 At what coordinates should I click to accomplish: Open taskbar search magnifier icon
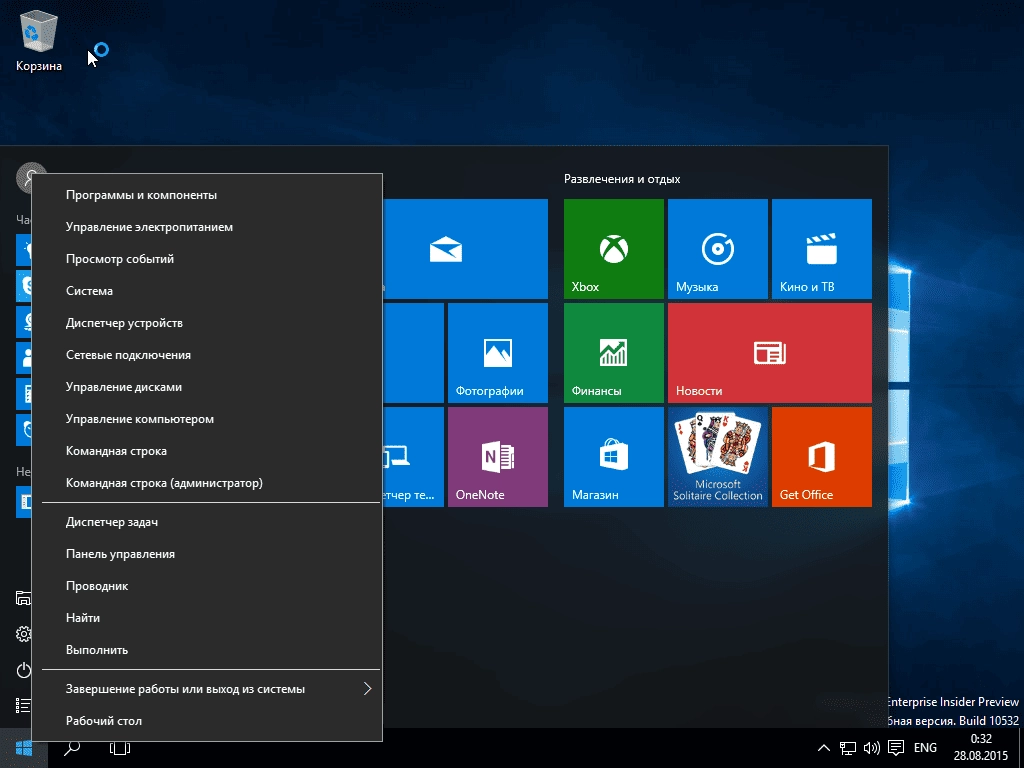pos(72,748)
